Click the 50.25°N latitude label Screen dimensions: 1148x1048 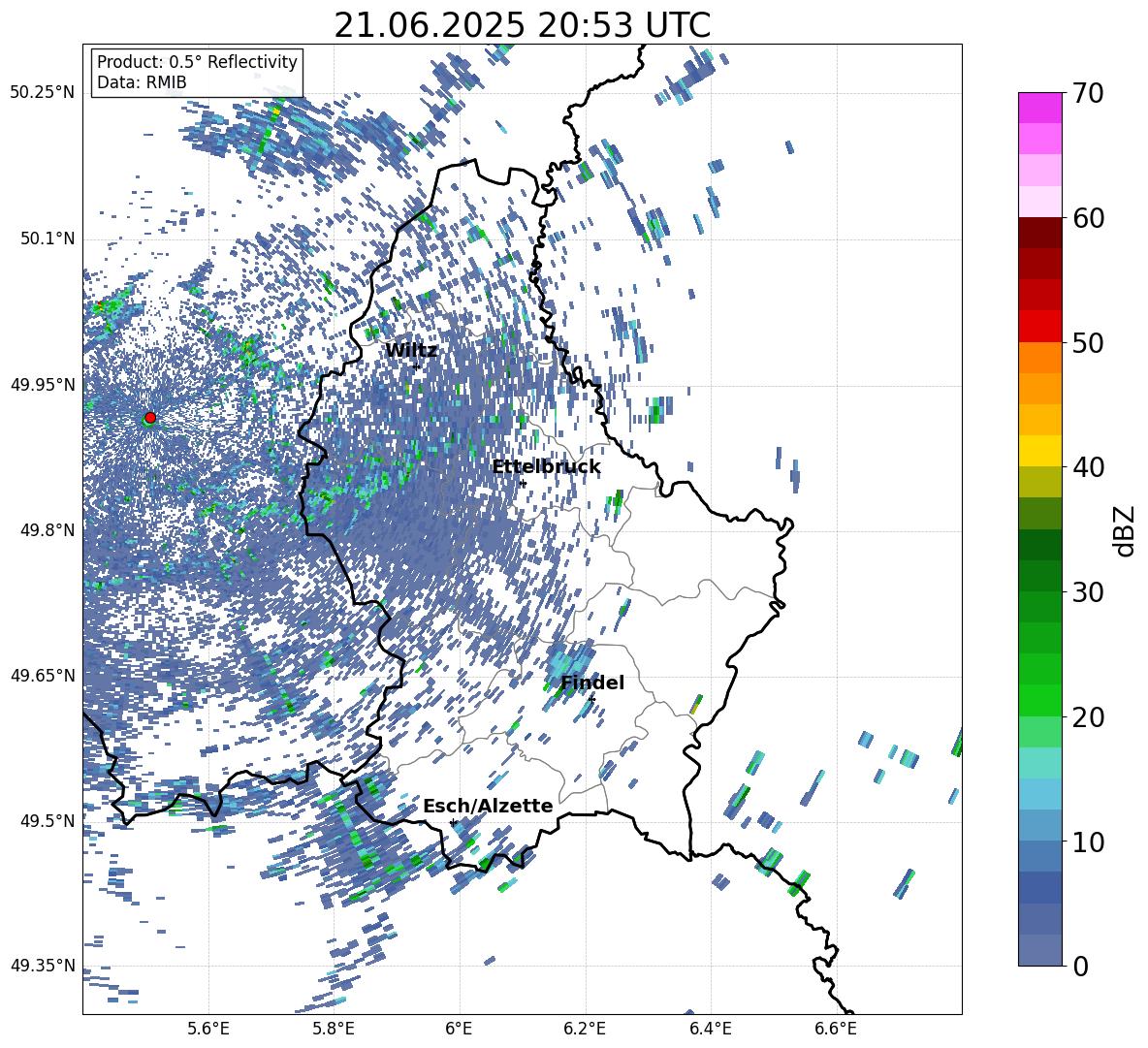[44, 93]
